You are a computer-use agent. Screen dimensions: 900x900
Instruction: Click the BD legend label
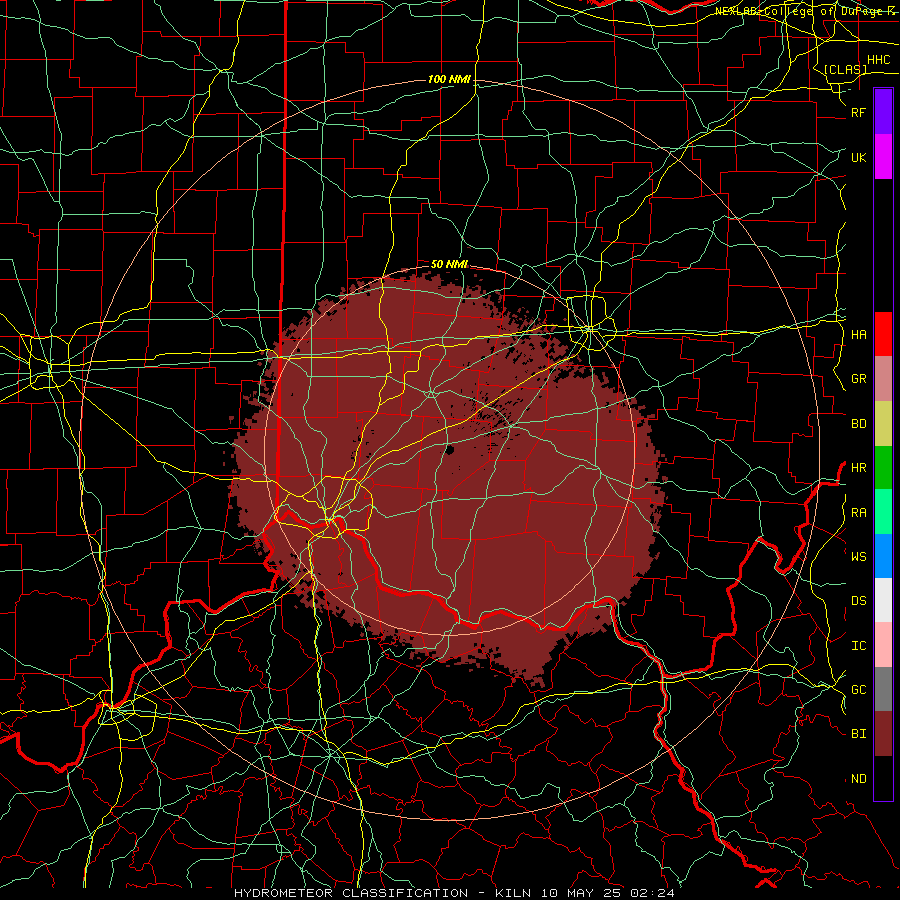pyautogui.click(x=858, y=424)
